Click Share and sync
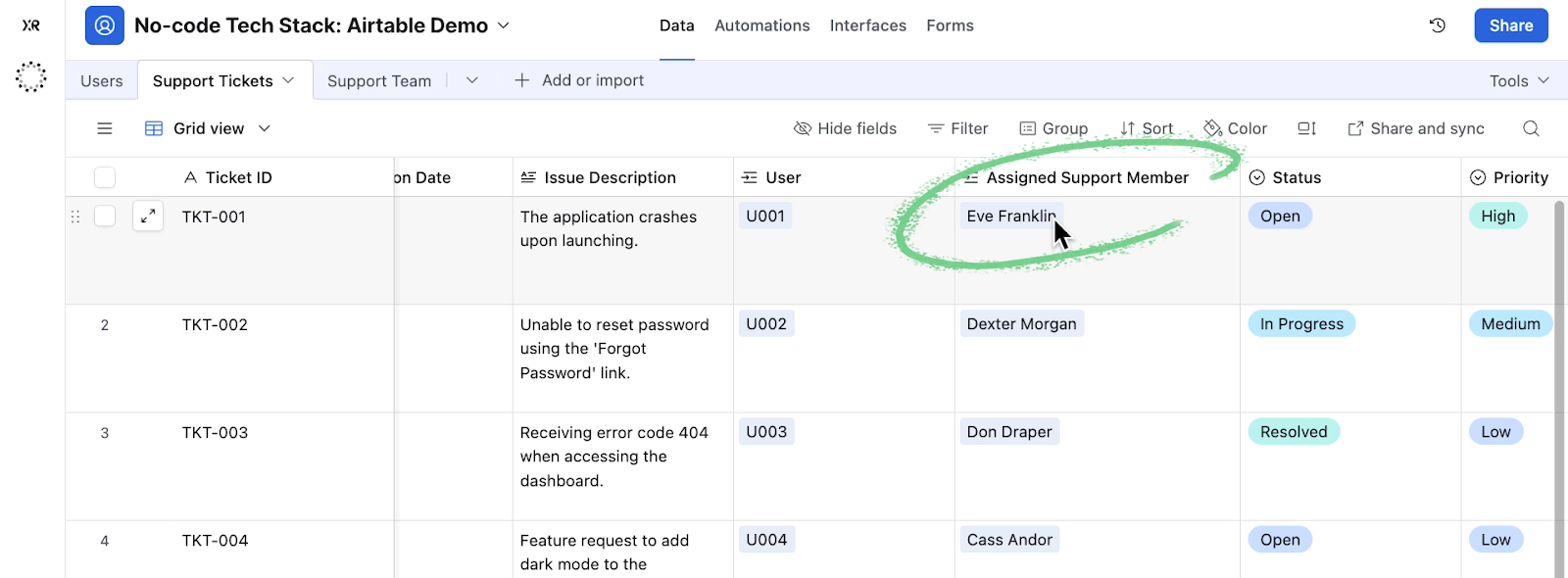The width and height of the screenshot is (1568, 578). 1416,128
